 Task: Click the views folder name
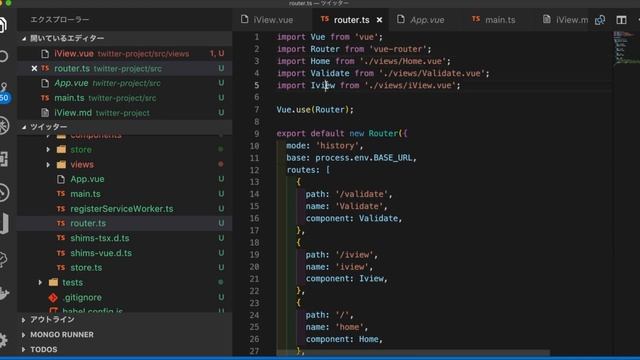point(82,164)
